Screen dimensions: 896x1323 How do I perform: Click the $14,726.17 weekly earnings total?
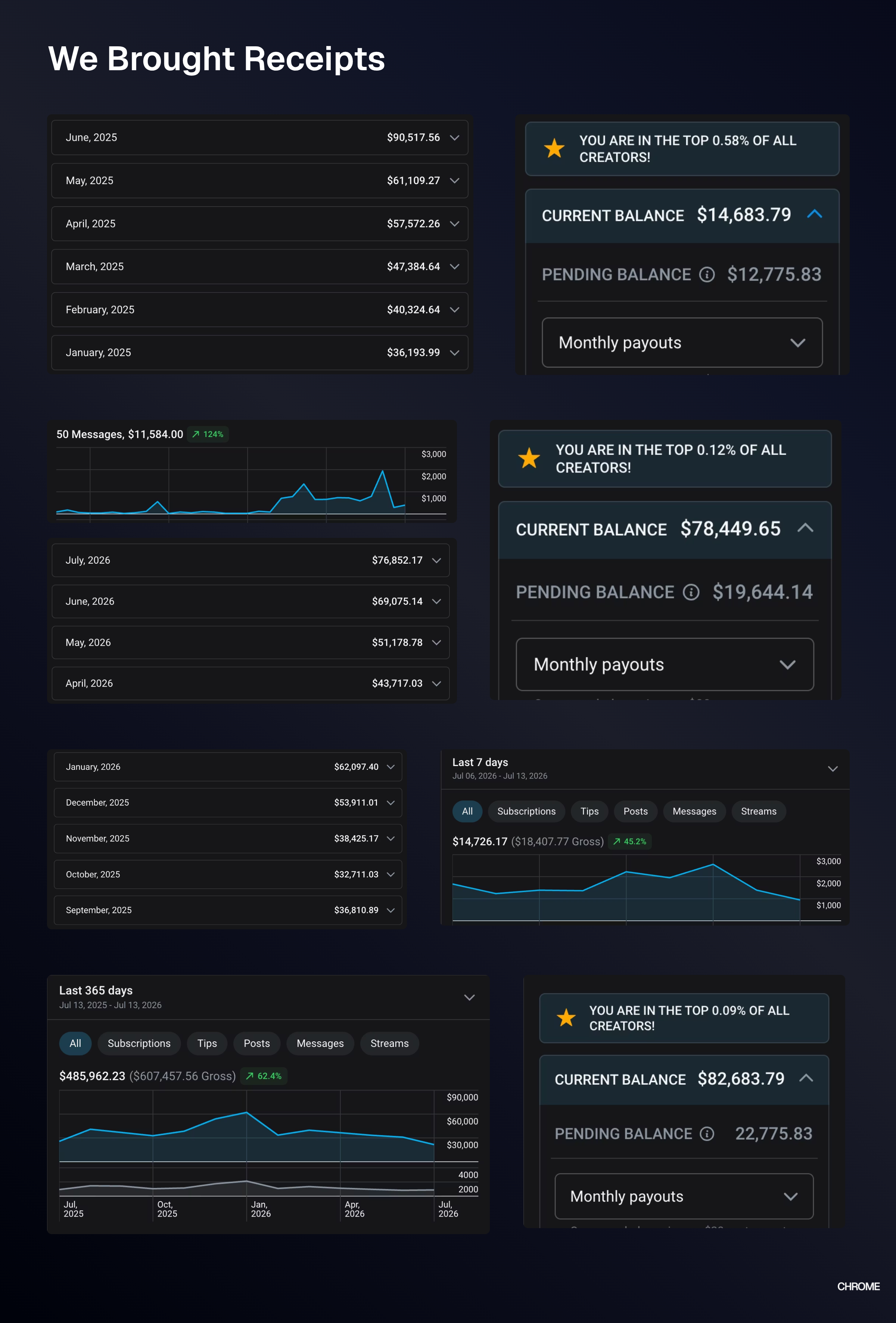pos(480,842)
